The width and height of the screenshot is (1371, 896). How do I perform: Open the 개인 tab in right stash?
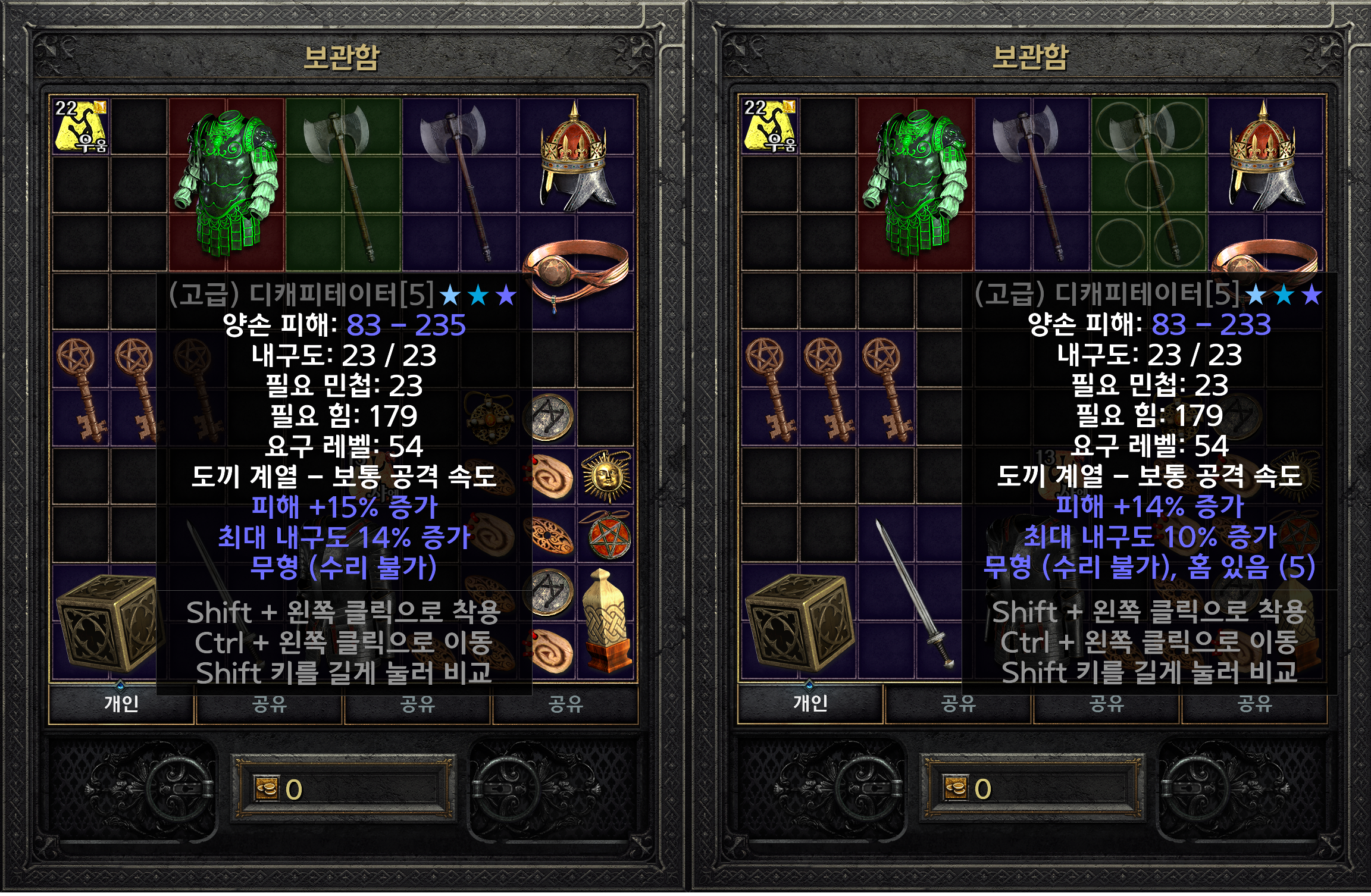(810, 704)
